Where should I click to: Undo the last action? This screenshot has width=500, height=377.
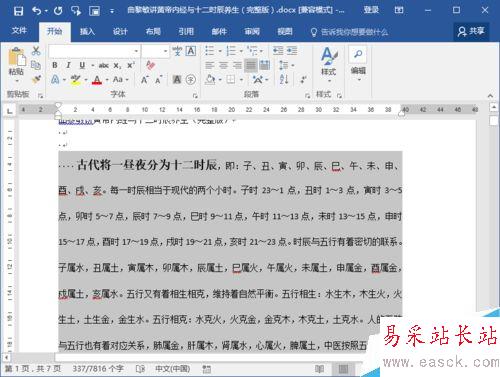click(x=37, y=11)
